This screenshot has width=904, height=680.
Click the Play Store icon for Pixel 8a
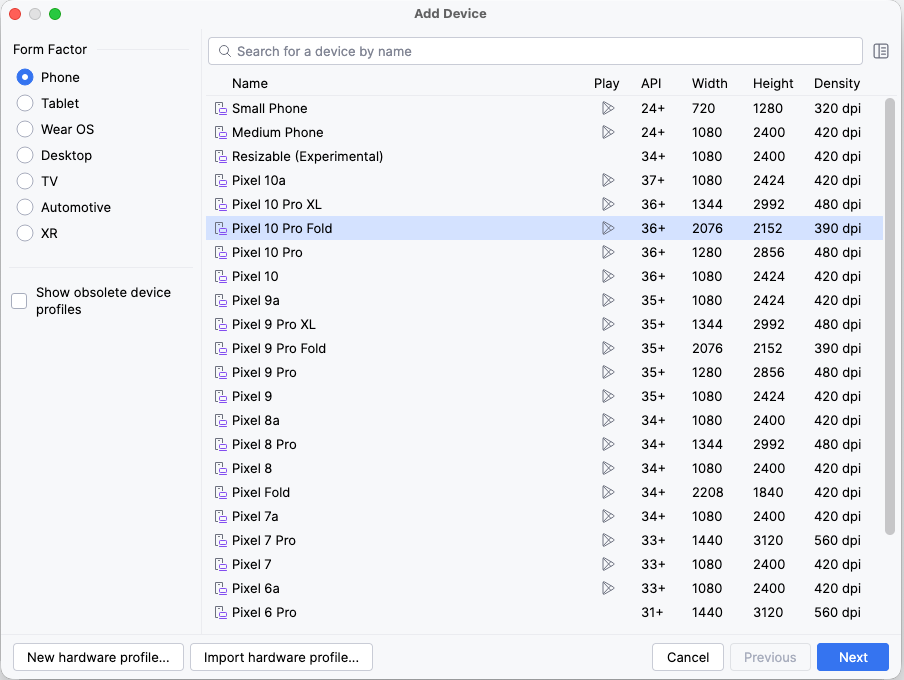pyautogui.click(x=608, y=420)
